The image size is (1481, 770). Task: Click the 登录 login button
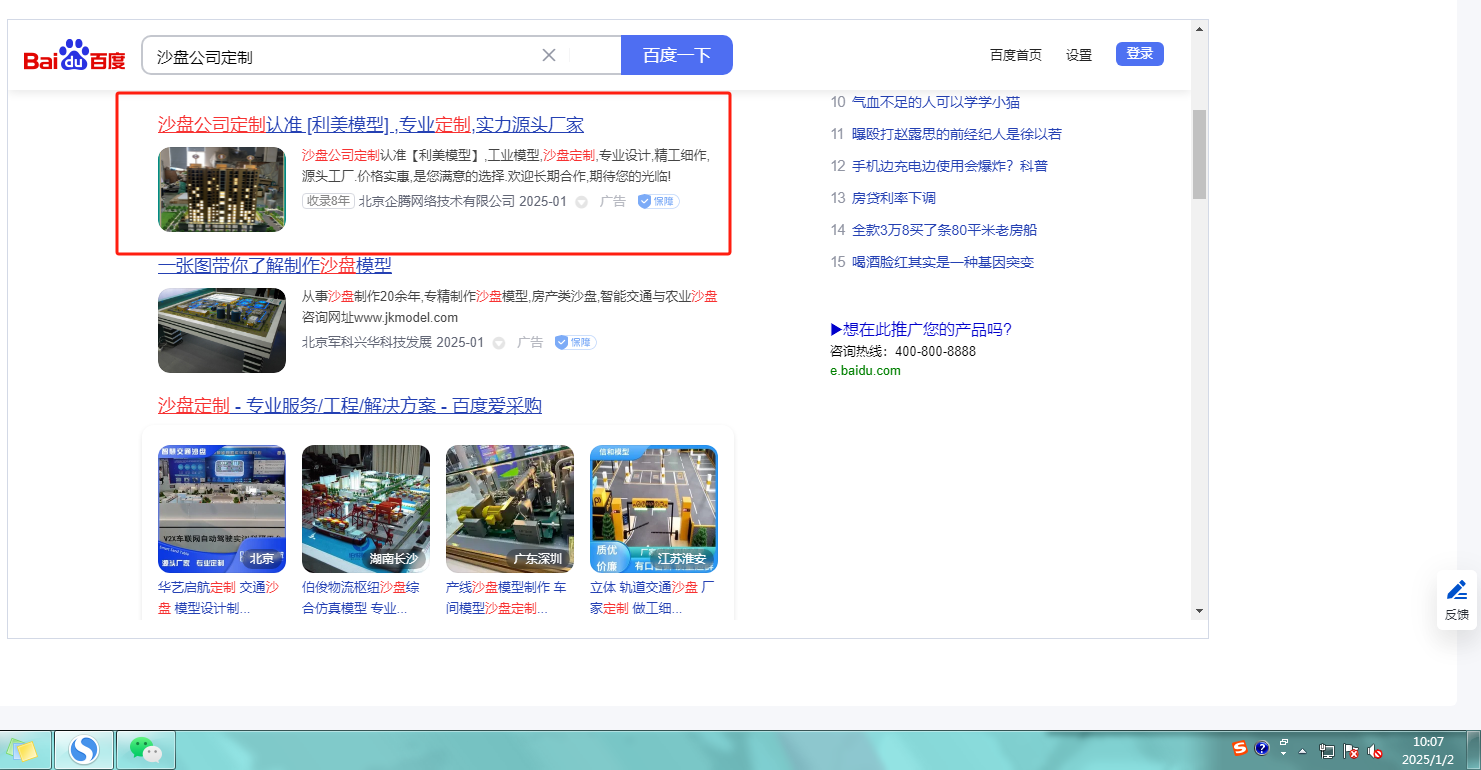coord(1139,54)
